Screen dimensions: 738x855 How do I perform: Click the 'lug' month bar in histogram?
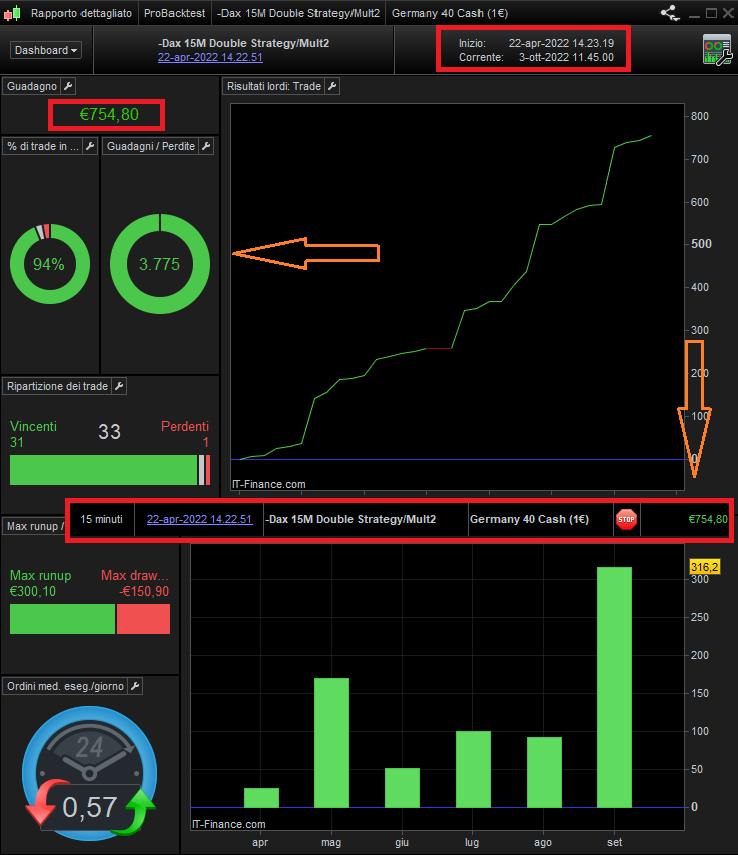tap(473, 769)
